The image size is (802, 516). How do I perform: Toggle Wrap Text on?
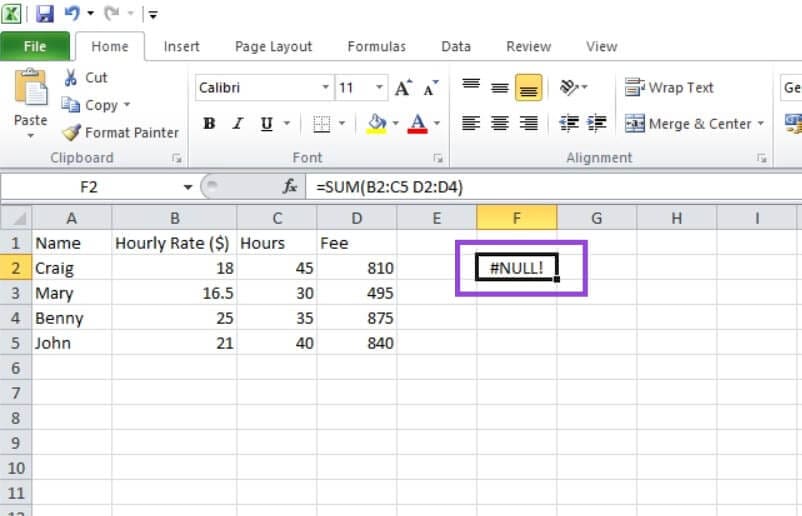(x=669, y=88)
